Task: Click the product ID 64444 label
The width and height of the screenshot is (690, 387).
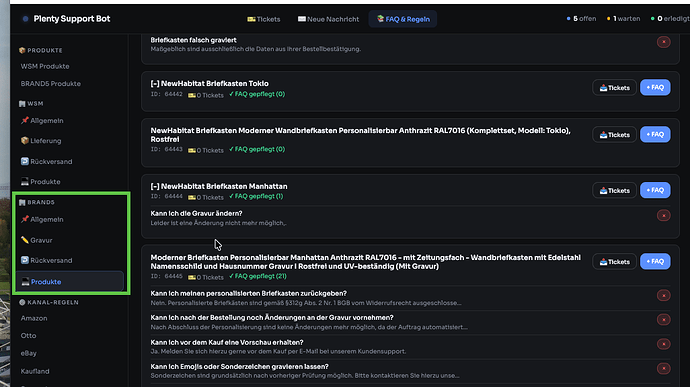Action: coord(166,196)
